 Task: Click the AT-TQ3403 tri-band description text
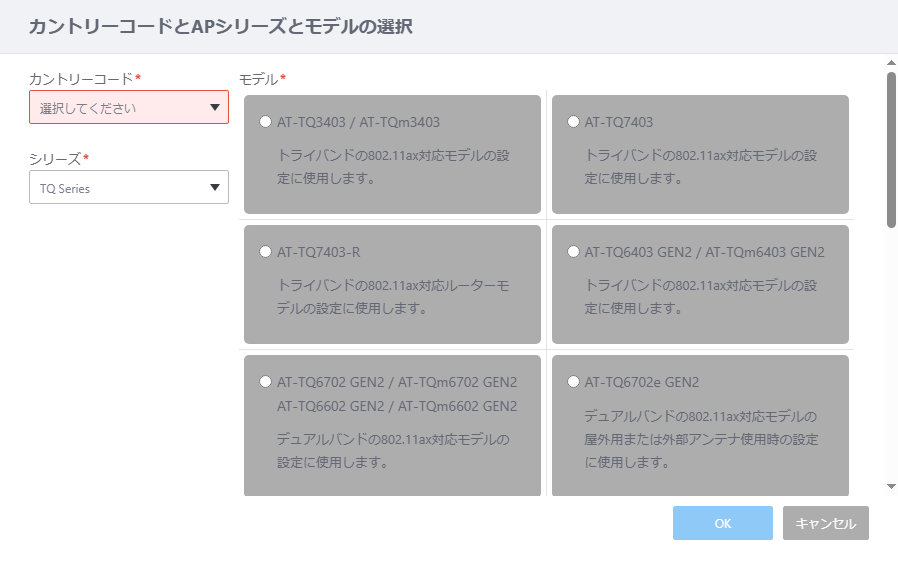tap(393, 167)
